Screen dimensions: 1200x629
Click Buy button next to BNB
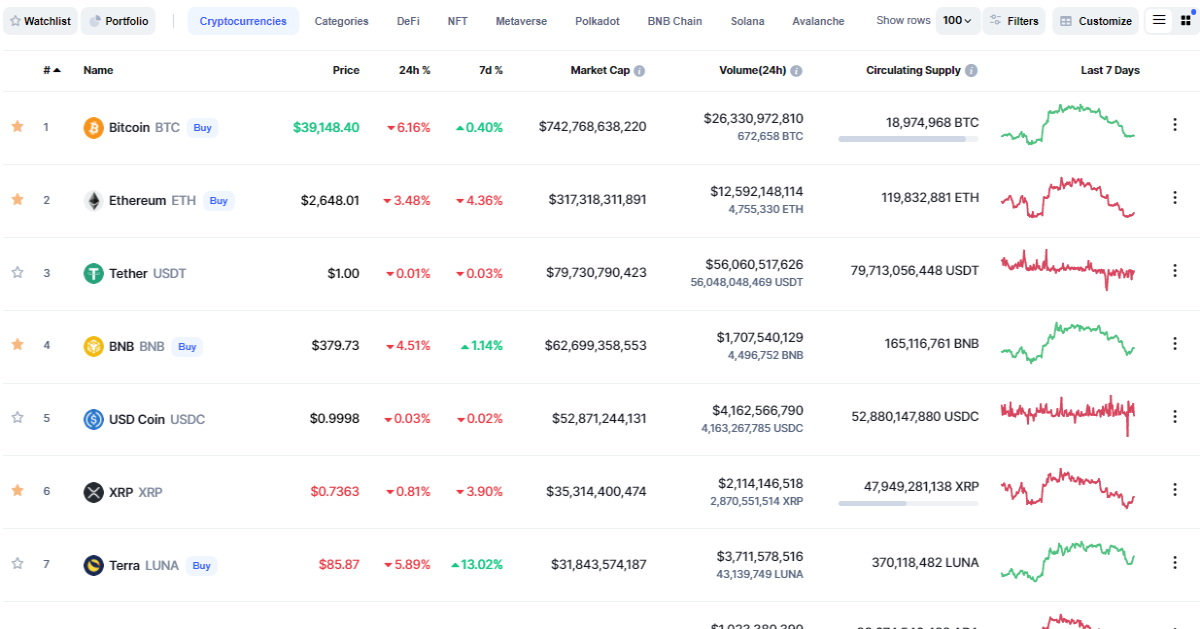point(186,346)
